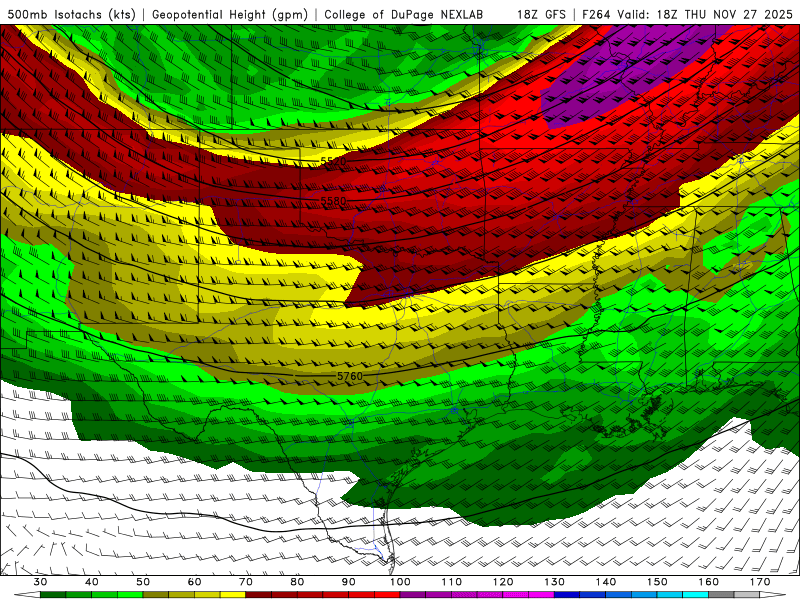Viewport: 800px width, 600px height.
Task: Click the 80 knot legend label
Action: coord(297,582)
